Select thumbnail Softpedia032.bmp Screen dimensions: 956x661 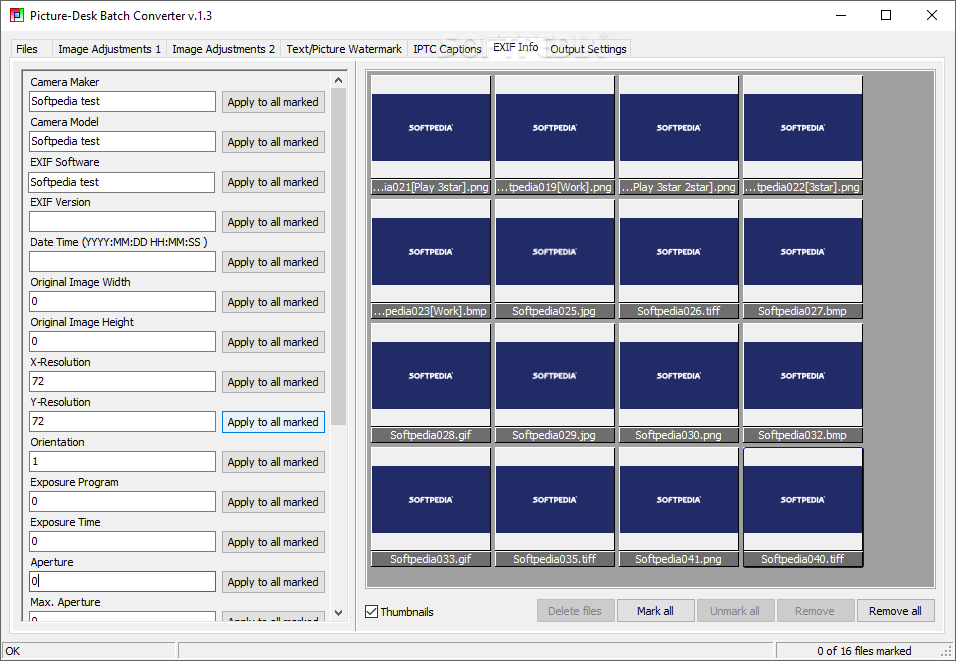(x=803, y=383)
